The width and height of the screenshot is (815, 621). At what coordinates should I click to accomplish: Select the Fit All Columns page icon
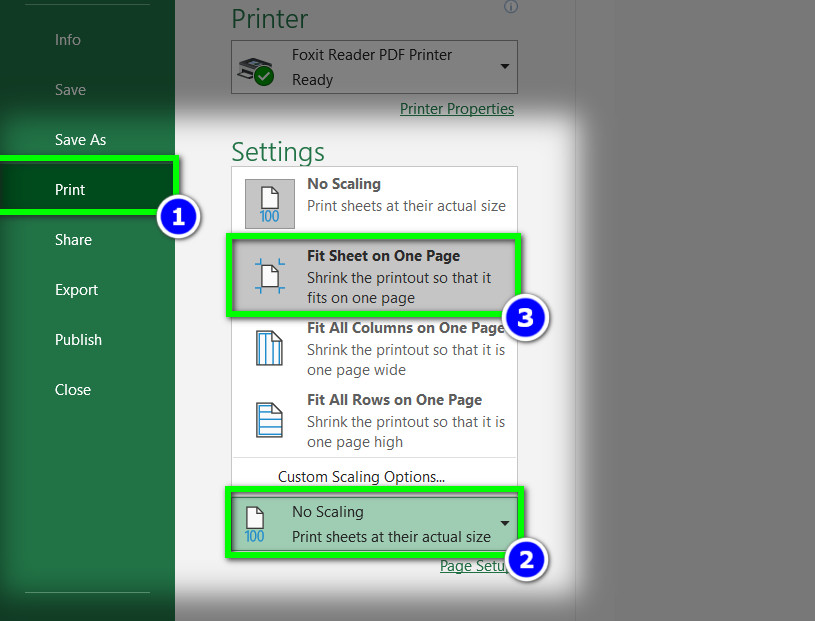pos(270,347)
